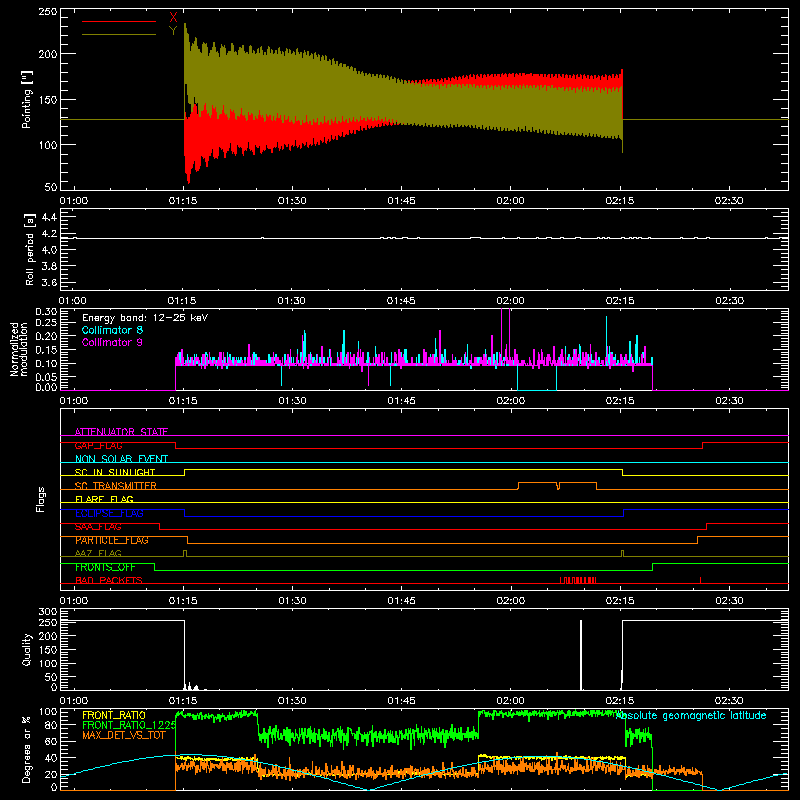The width and height of the screenshot is (800, 800).
Task: Click the SAA_FLAG label
Action: tap(98, 527)
